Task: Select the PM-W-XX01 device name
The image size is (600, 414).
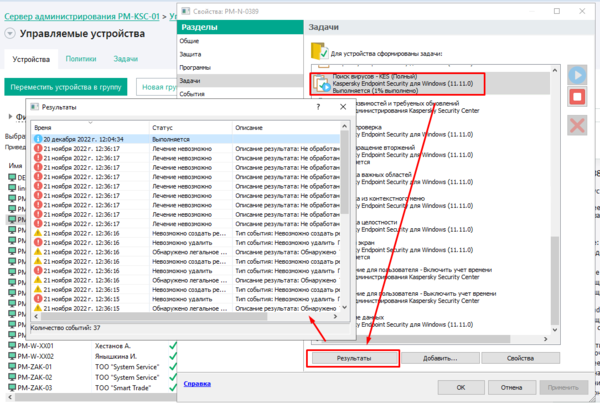Action: point(36,346)
